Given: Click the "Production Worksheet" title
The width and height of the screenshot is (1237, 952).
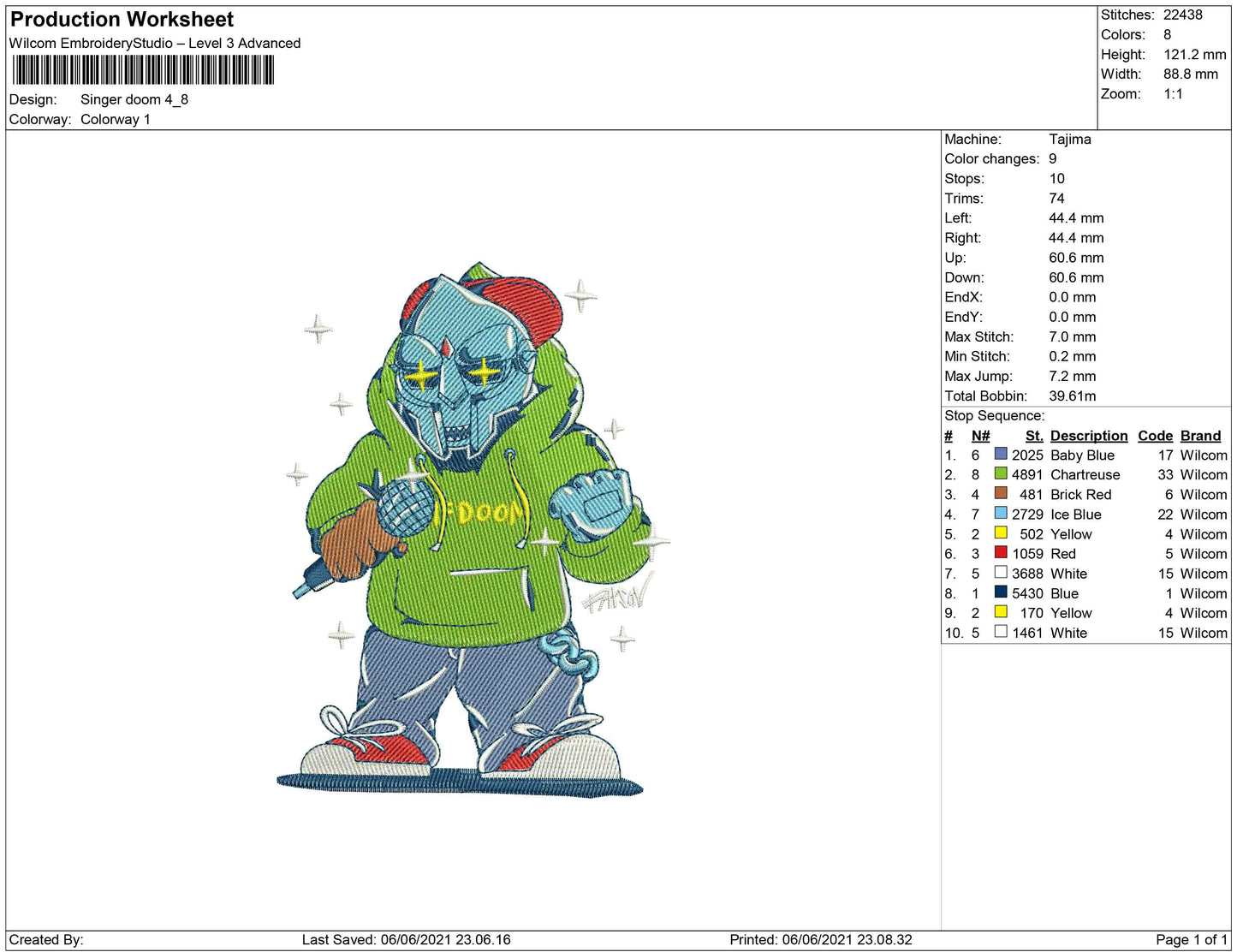Looking at the screenshot, I should tap(122, 20).
